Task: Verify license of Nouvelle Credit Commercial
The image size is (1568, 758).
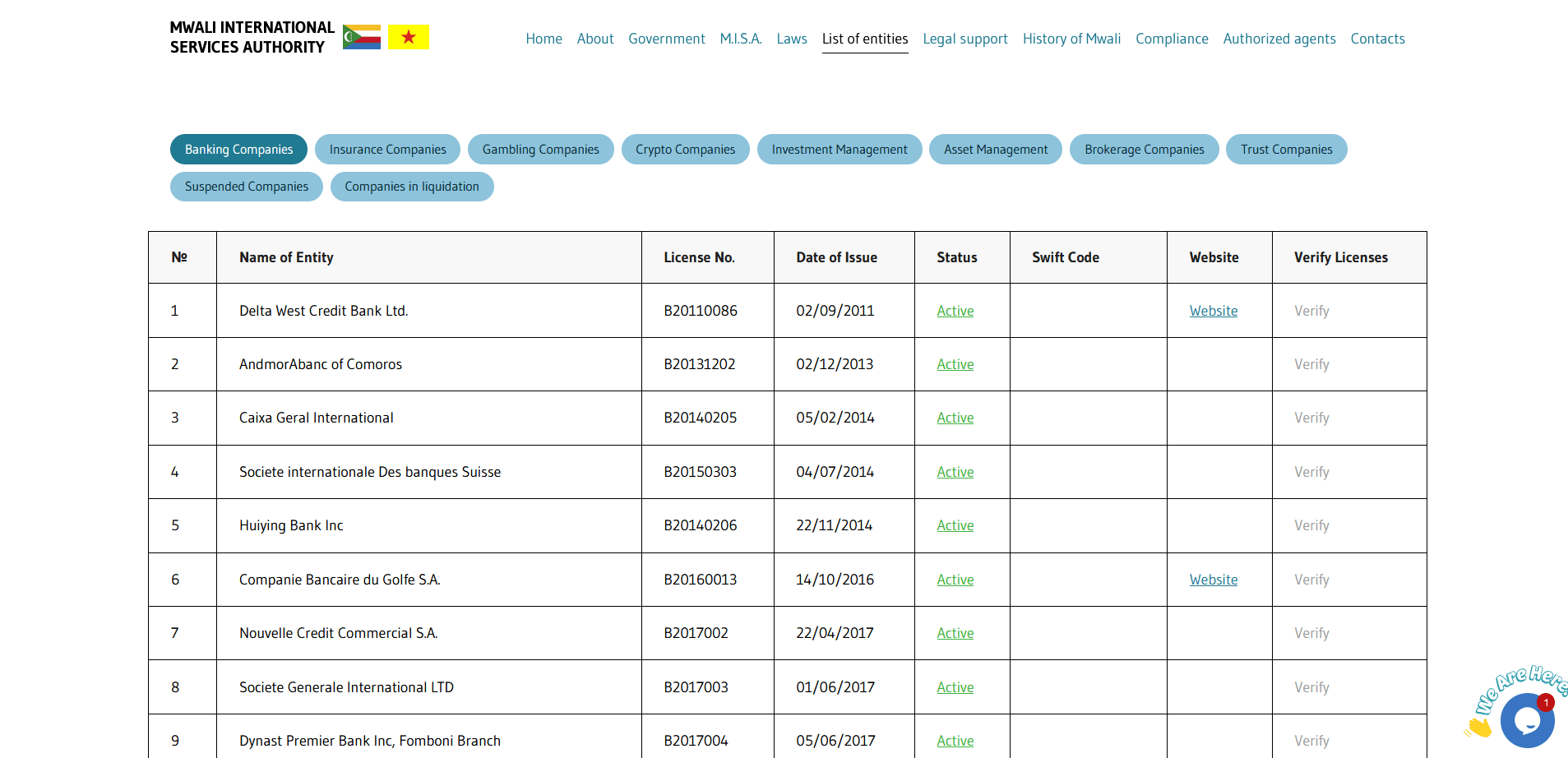Action: coord(1311,633)
